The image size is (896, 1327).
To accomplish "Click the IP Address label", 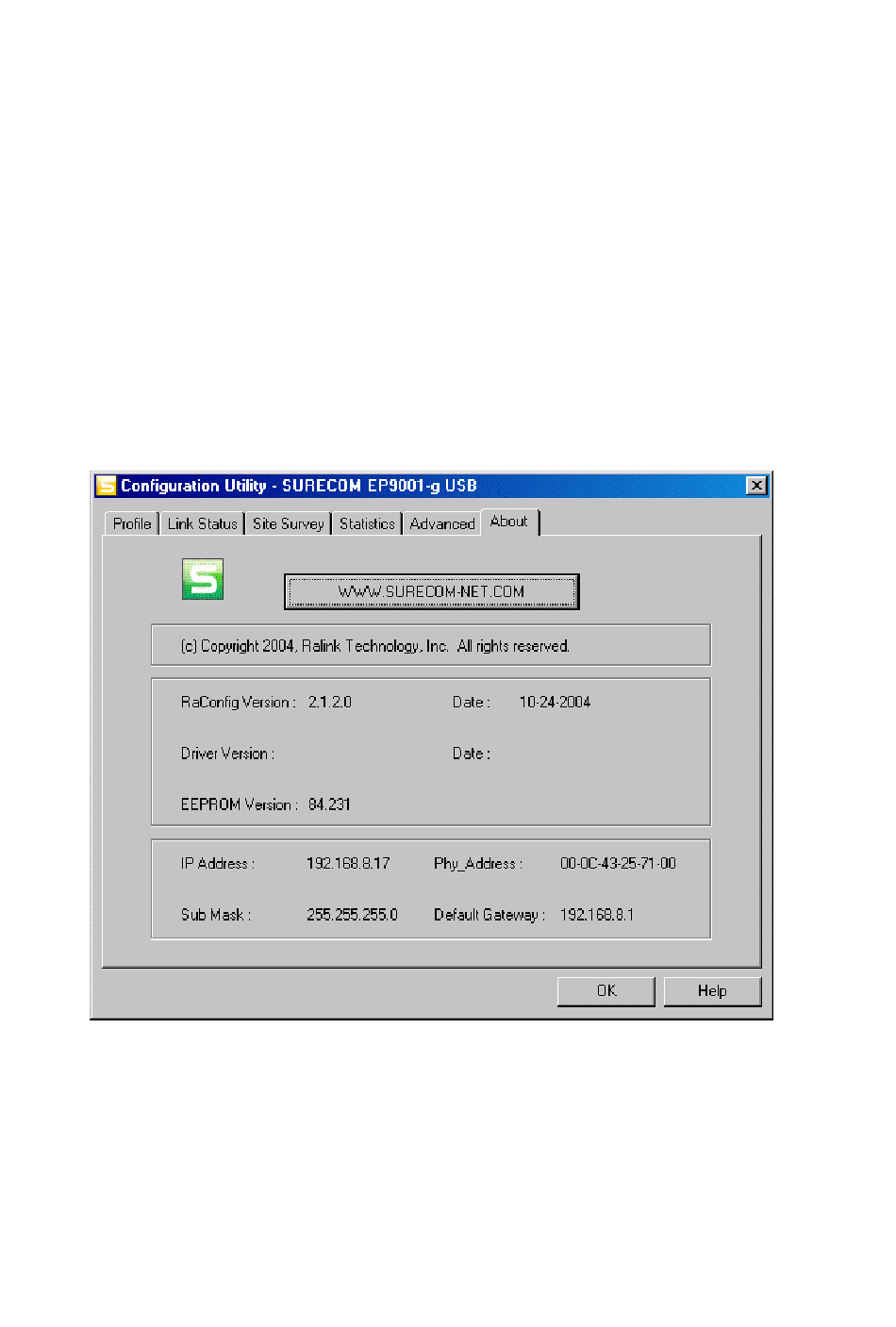I will 218,864.
